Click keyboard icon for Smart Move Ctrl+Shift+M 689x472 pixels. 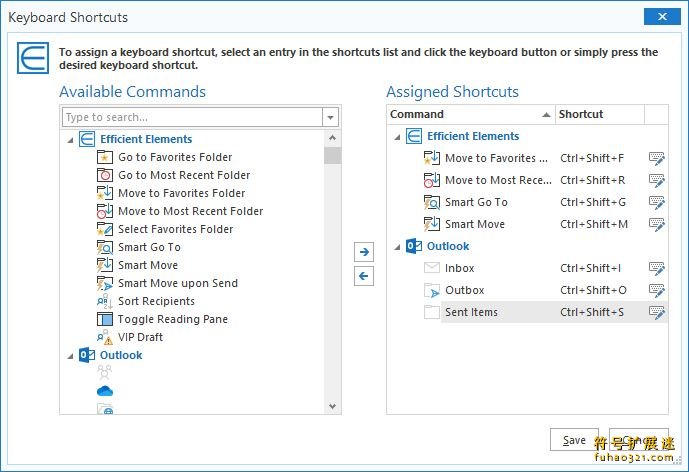[656, 224]
